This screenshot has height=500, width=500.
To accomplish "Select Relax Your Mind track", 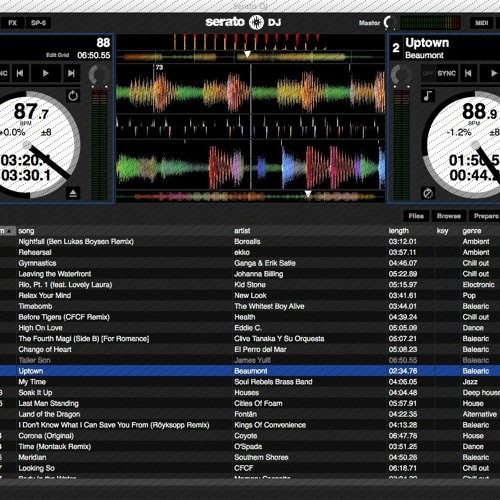I will click(250, 295).
